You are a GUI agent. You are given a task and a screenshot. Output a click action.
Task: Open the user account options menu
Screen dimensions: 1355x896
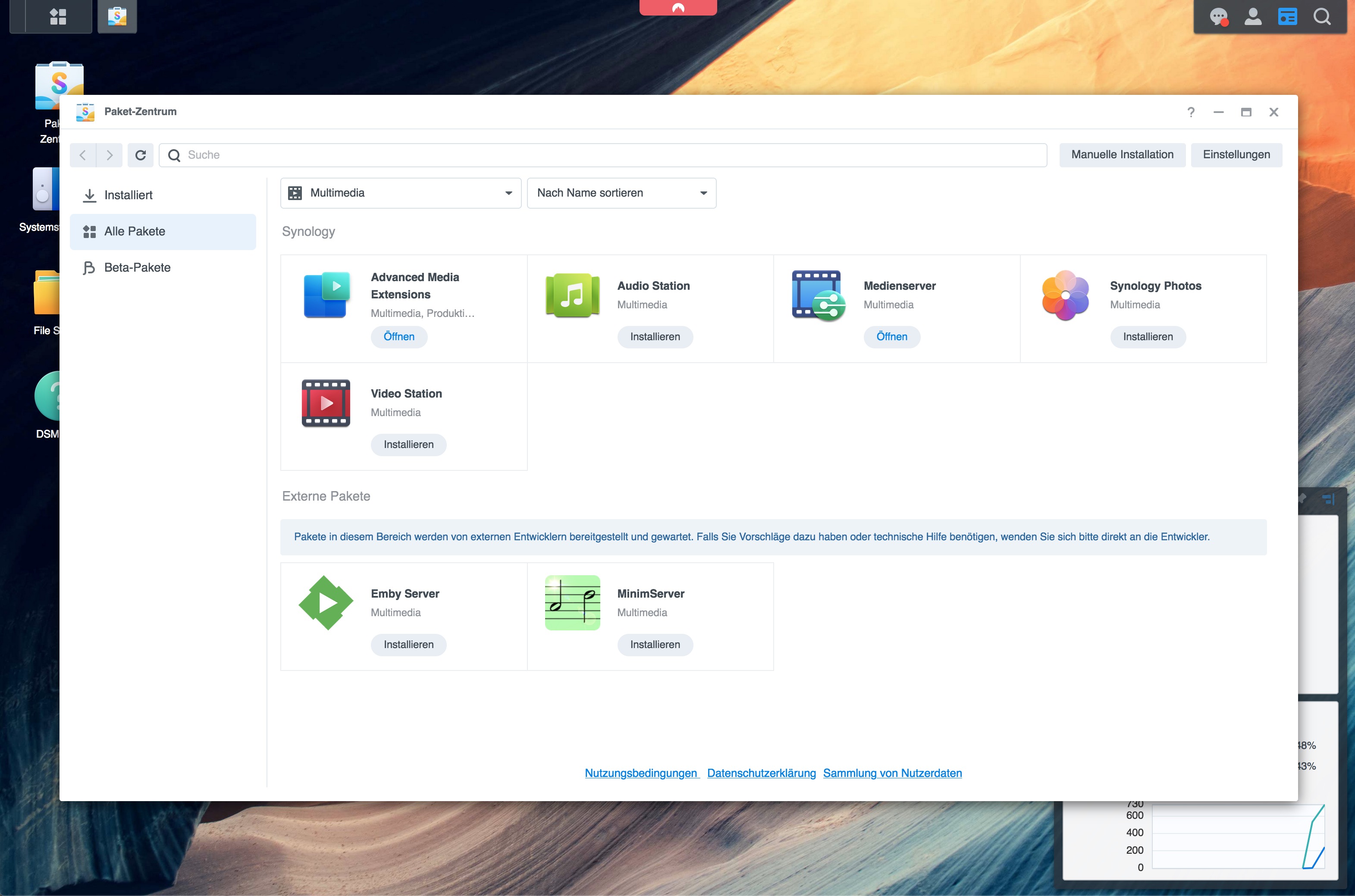tap(1253, 16)
